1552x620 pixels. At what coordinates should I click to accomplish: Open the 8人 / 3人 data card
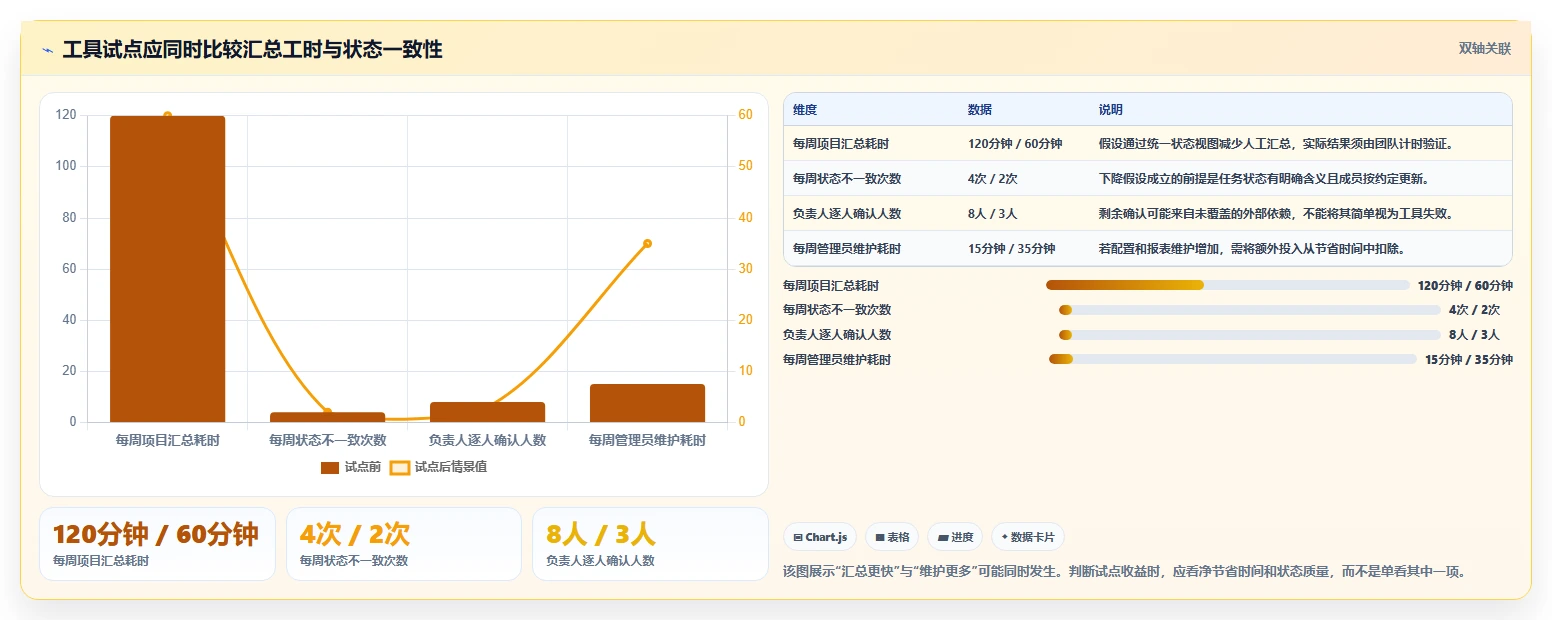coord(650,544)
